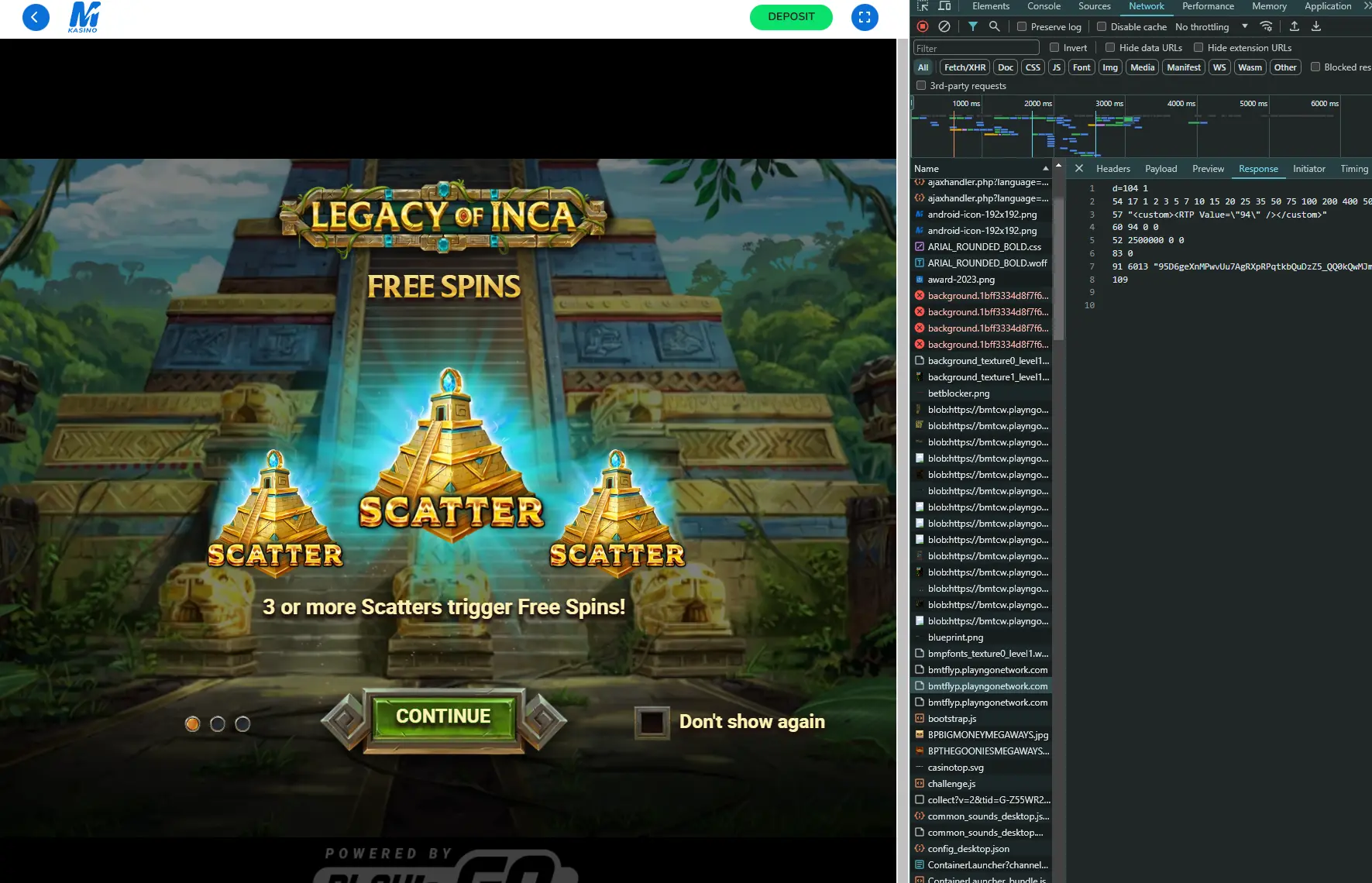Close the request details pane
1372x883 pixels.
(x=1078, y=168)
